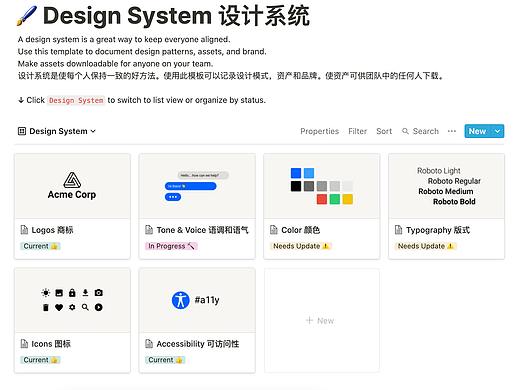Image resolution: width=520 pixels, height=390 pixels.
Task: Click the heart icon in the Icons card
Action: (x=59, y=307)
